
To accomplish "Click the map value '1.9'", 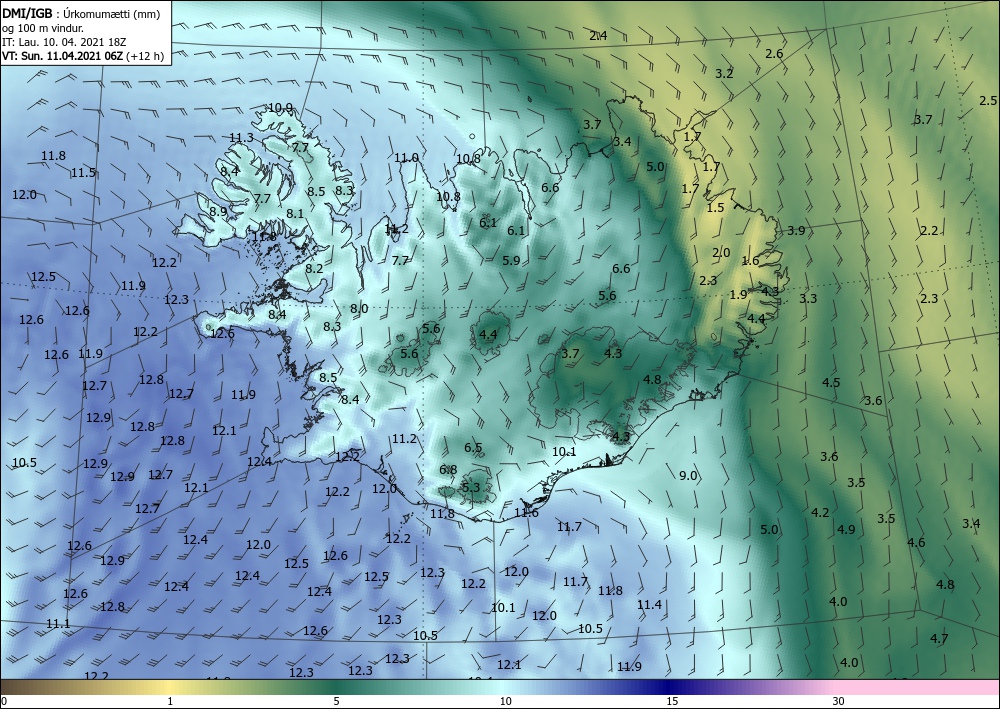I will click(x=738, y=295).
